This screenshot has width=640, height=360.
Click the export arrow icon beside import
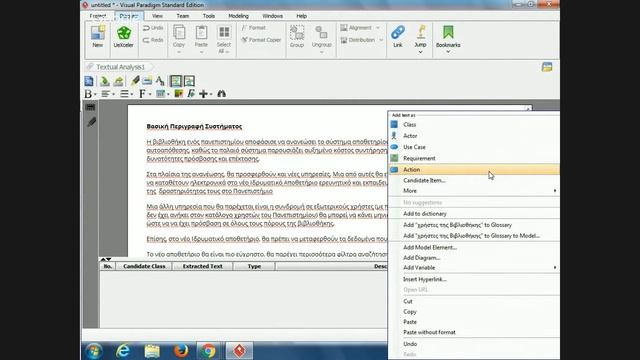pos(118,81)
